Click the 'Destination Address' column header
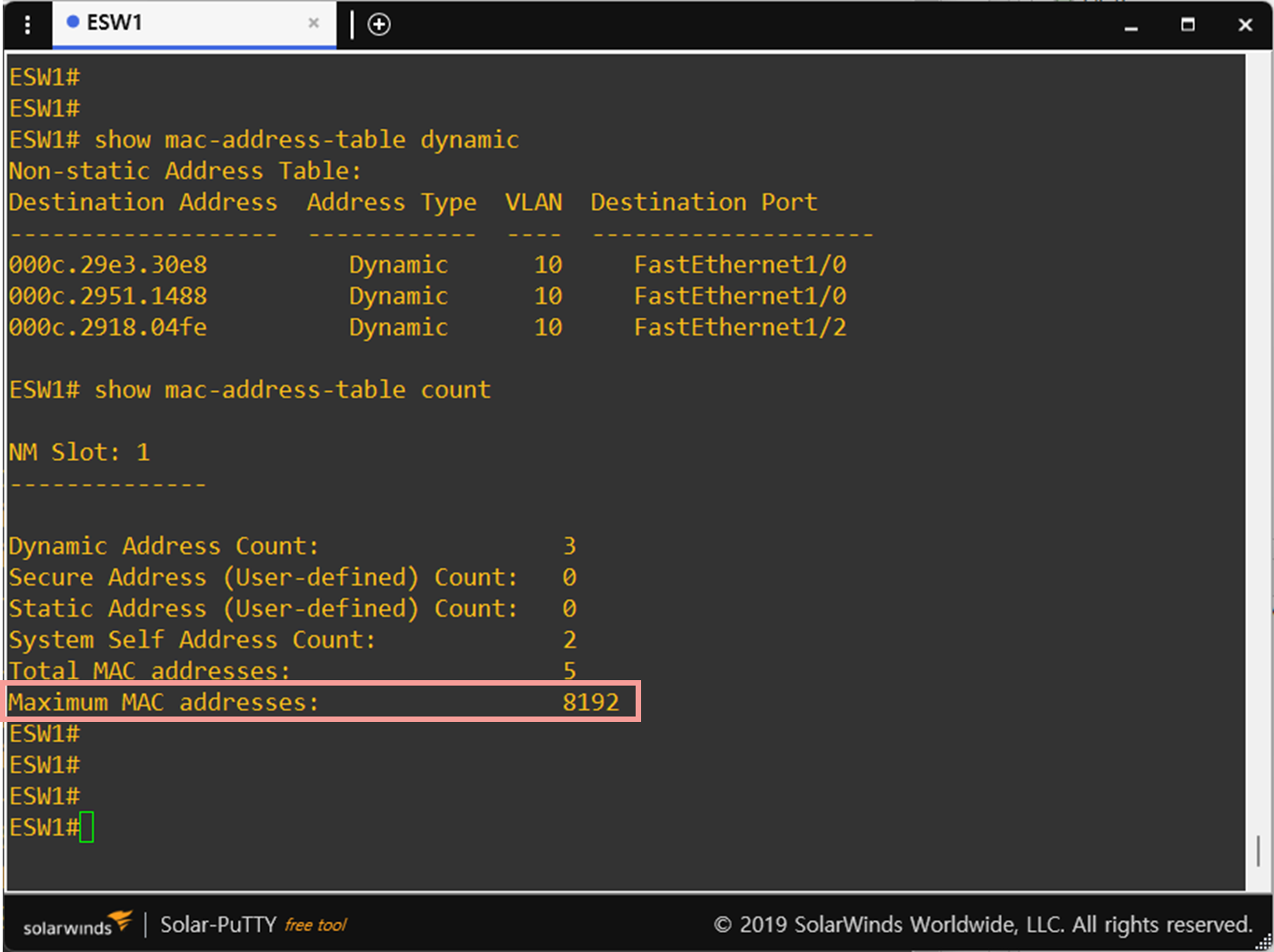The image size is (1274, 952). coord(143,202)
